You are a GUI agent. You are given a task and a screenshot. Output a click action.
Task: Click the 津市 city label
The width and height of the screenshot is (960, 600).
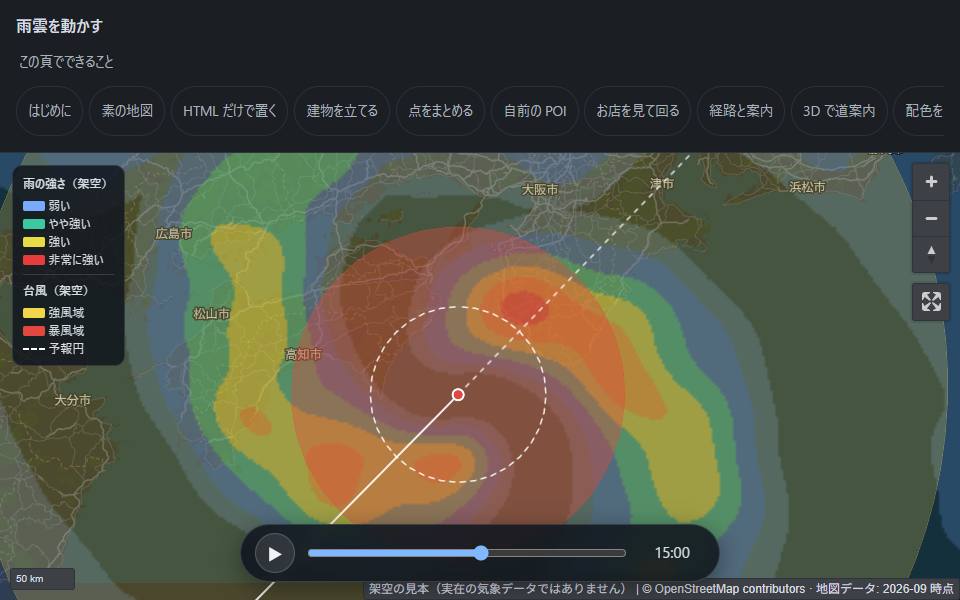click(x=662, y=183)
